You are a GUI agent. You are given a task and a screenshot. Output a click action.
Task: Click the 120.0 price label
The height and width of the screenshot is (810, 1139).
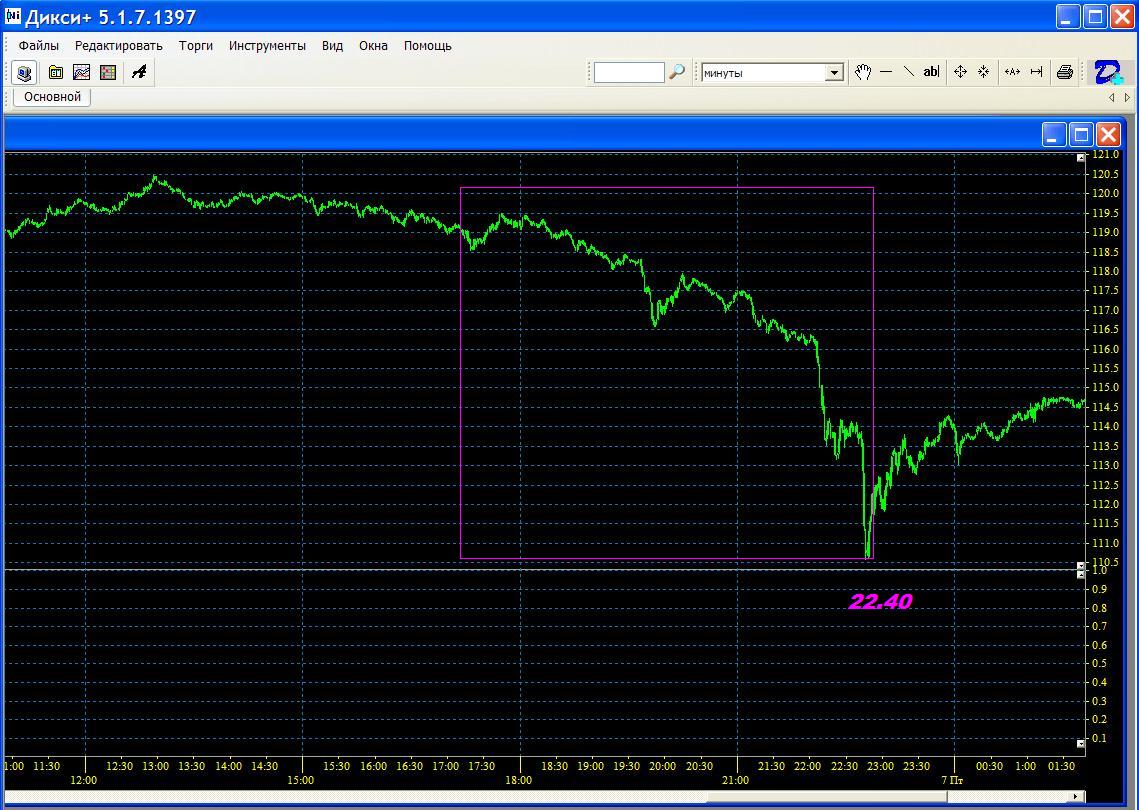(1106, 193)
